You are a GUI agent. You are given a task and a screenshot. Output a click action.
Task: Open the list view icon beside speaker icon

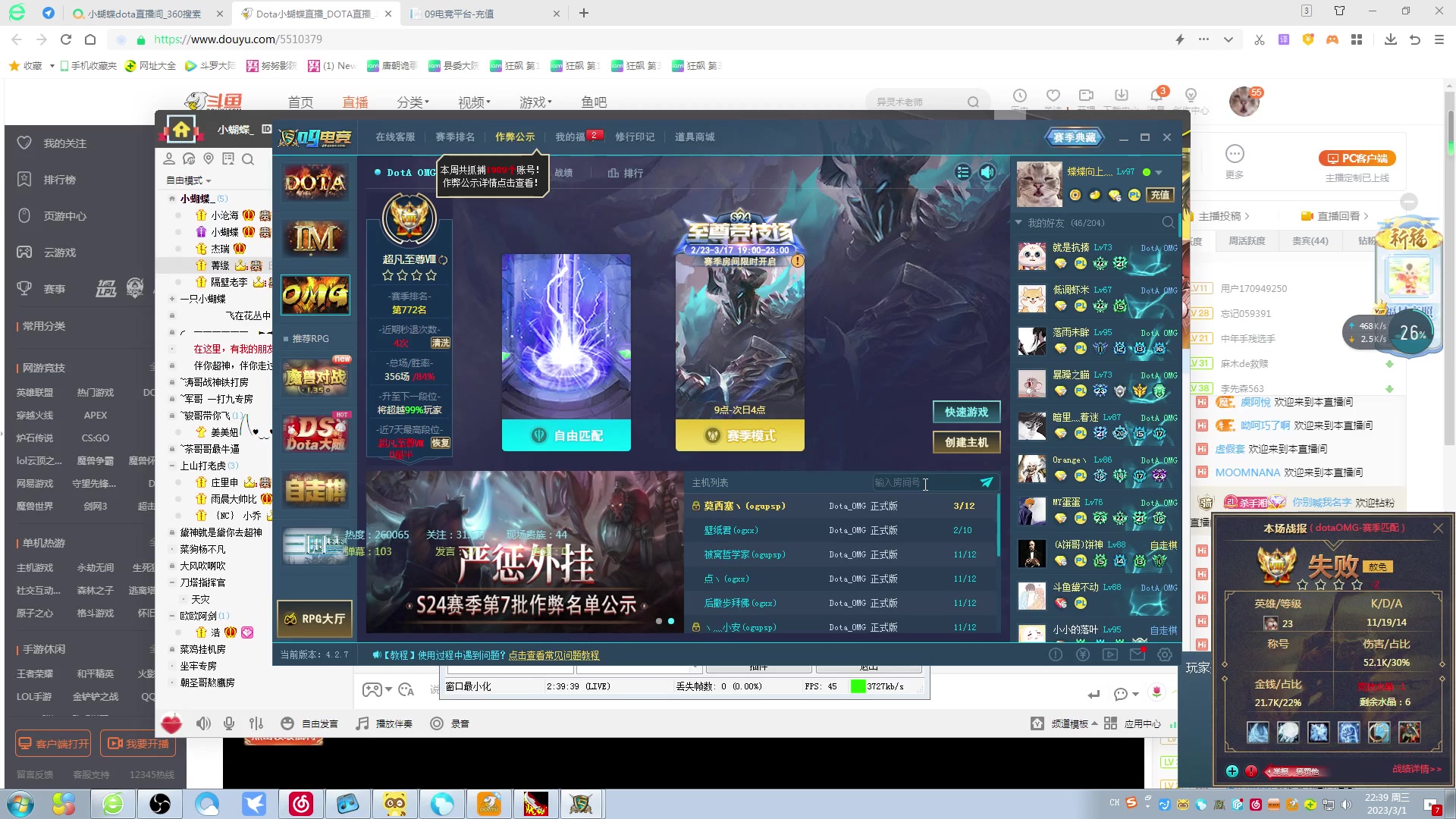[963, 172]
